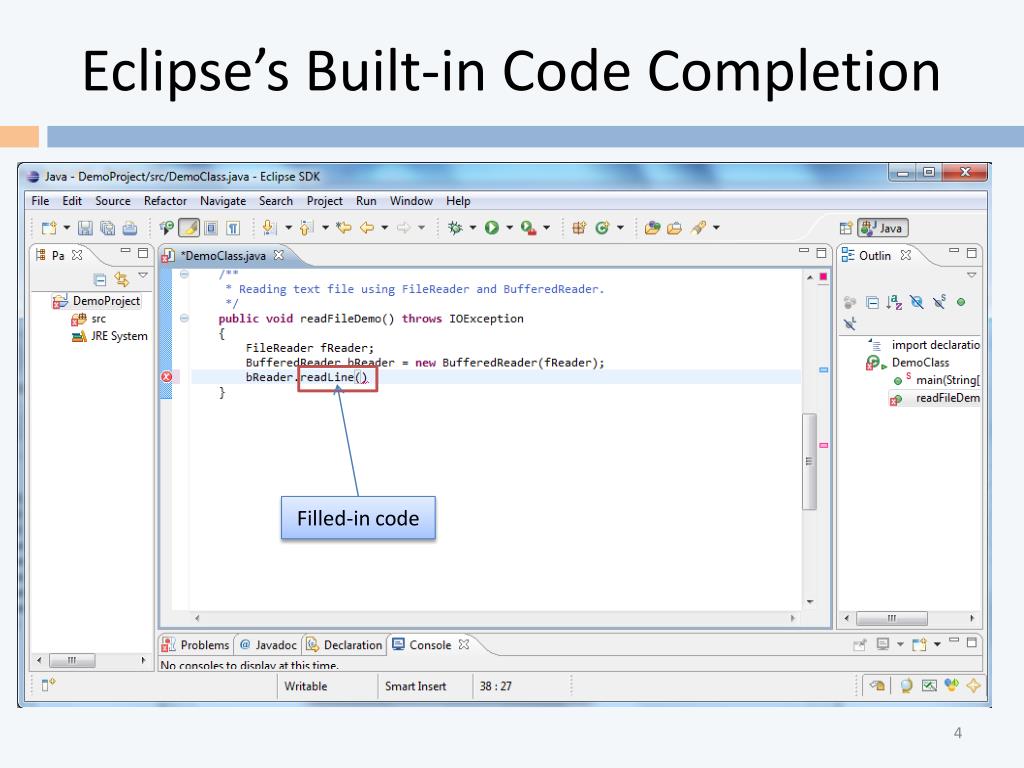
Task: Click the Print icon in toolbar
Action: click(x=130, y=228)
